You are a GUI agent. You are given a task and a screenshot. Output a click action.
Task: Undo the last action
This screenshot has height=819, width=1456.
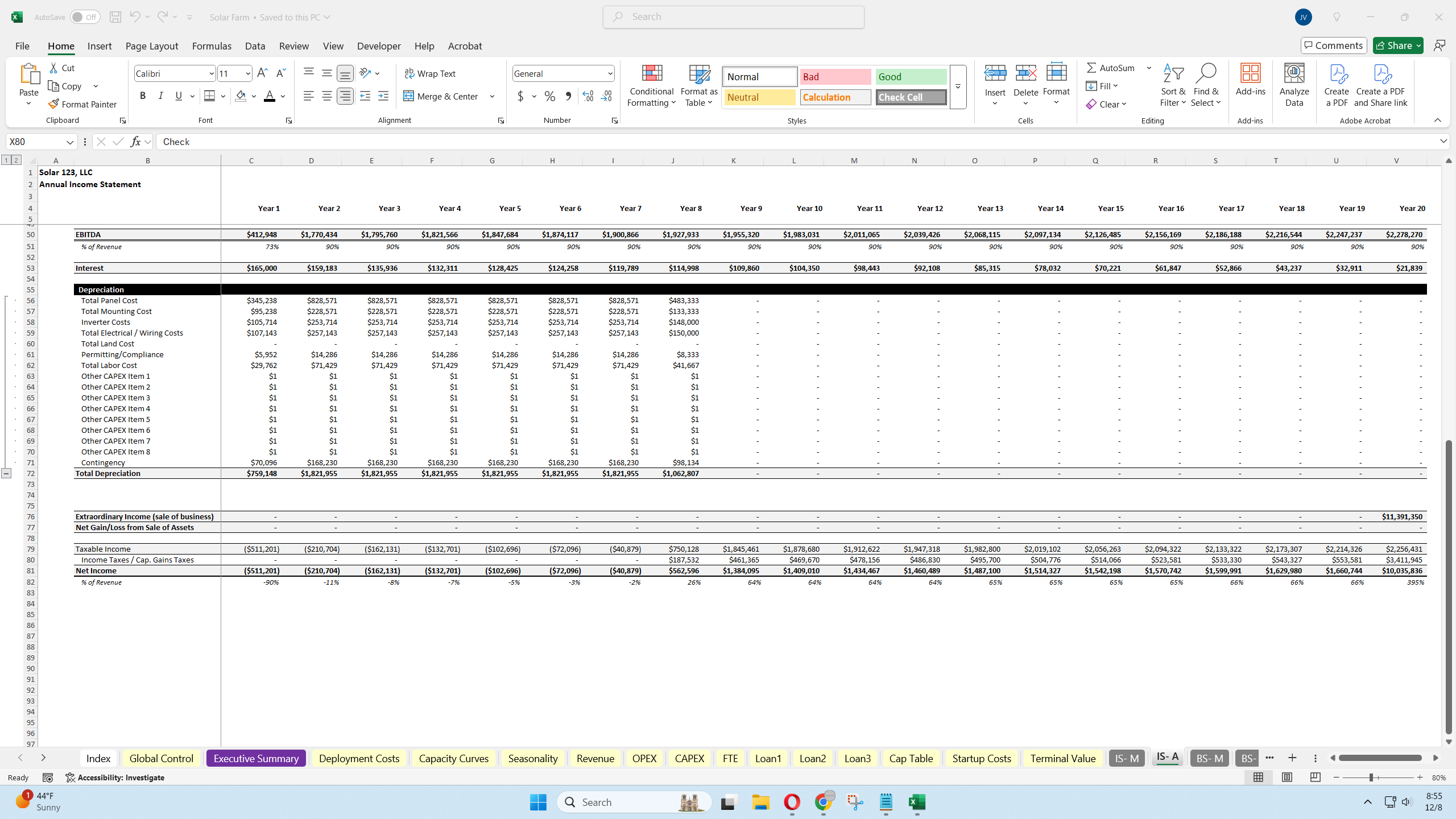click(x=135, y=17)
